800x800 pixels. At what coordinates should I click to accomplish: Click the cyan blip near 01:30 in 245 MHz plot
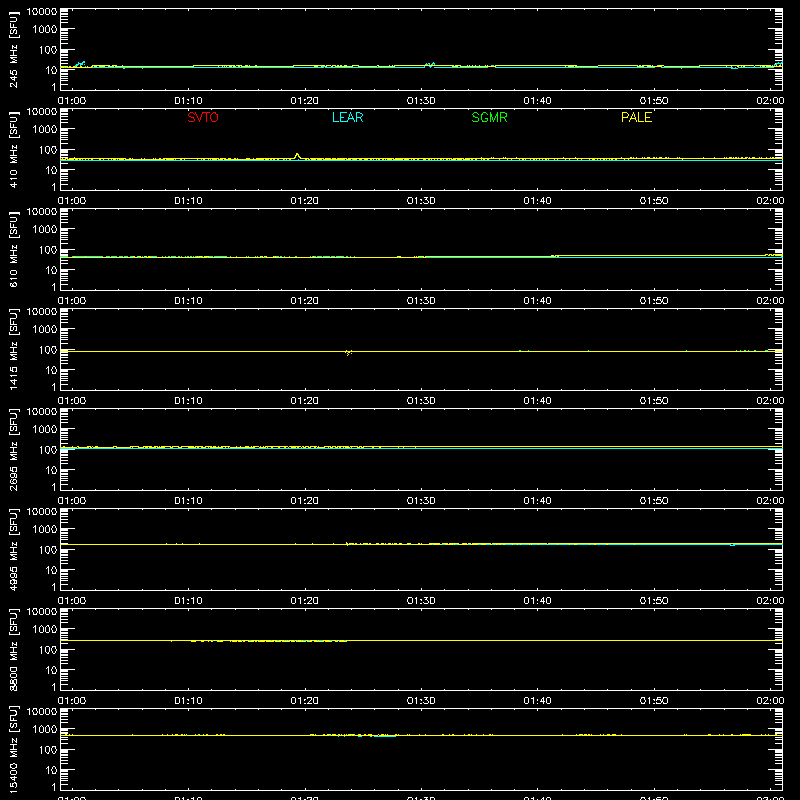tap(430, 65)
